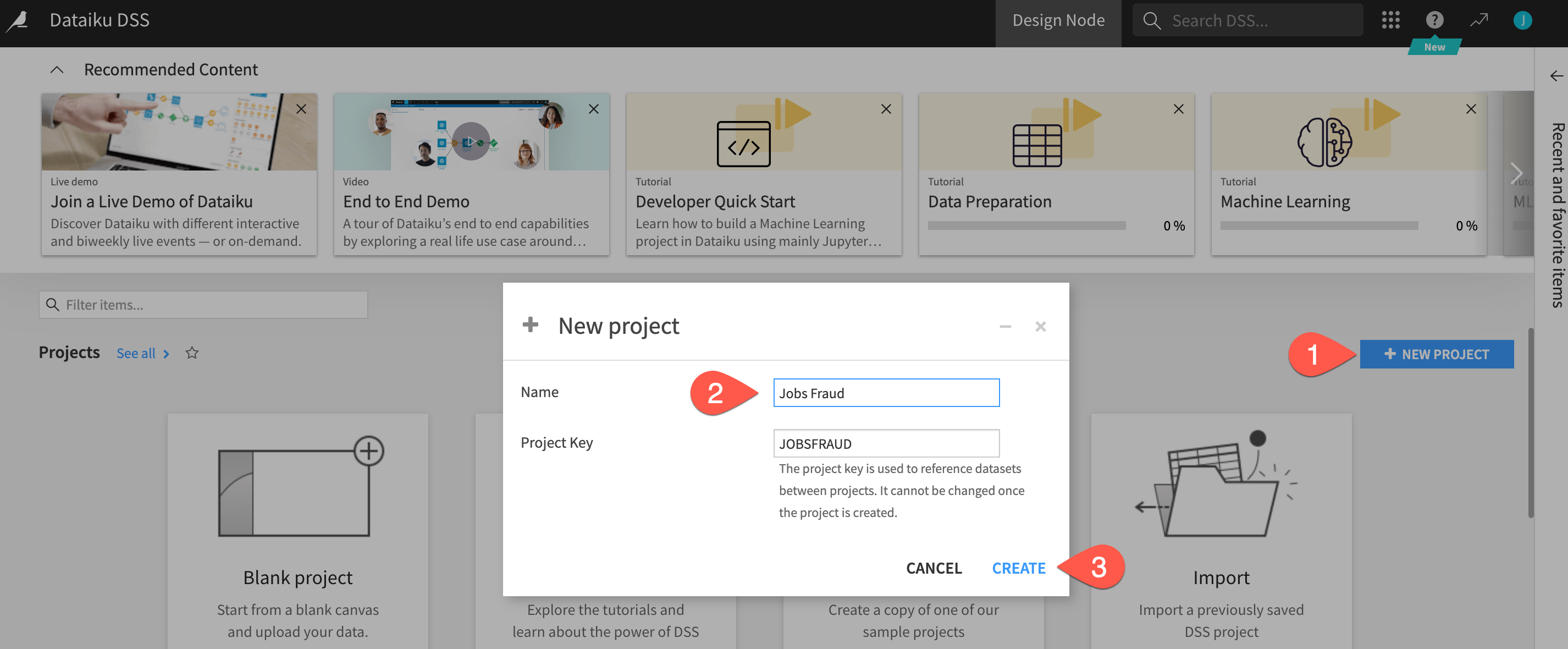Click the CREATE button
1568x649 pixels.
[1018, 568]
